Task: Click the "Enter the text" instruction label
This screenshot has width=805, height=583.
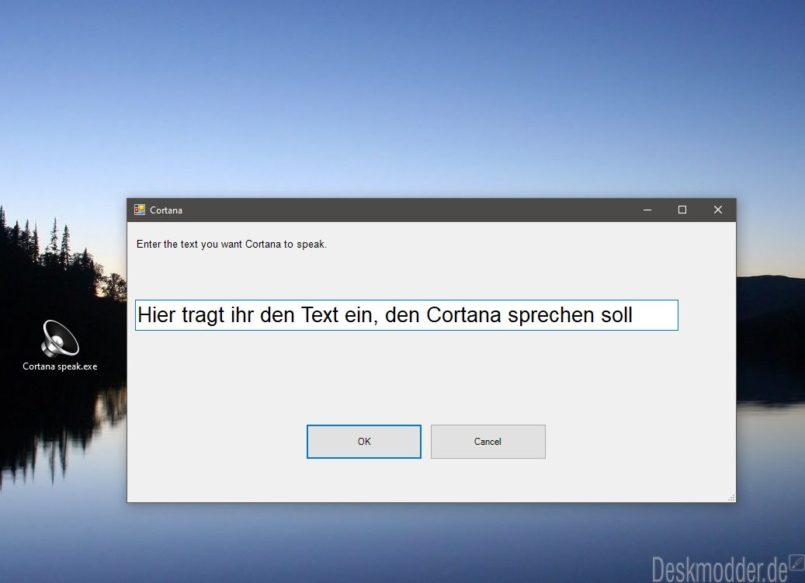Action: 231,244
